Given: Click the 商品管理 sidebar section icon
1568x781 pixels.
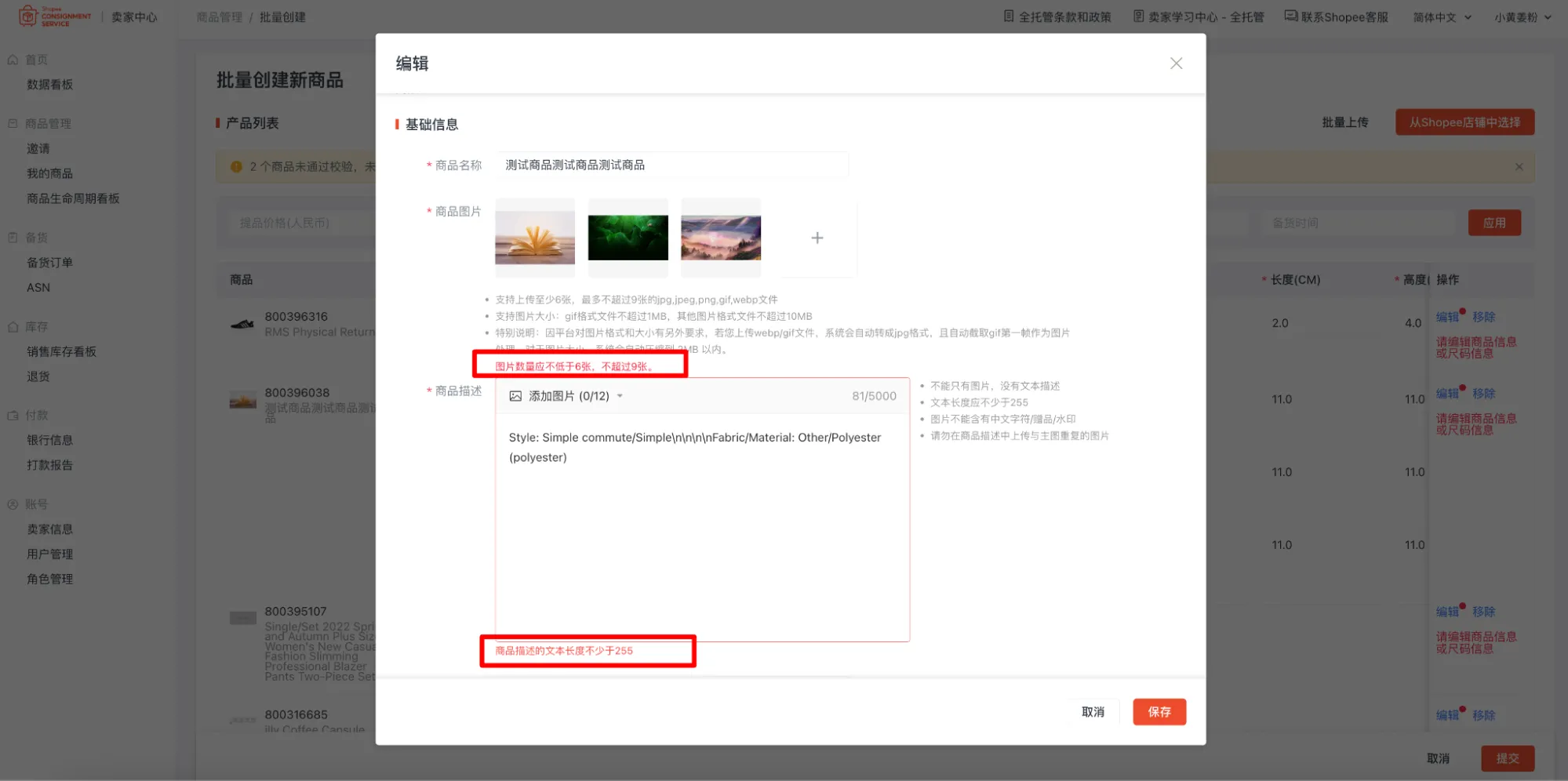Looking at the screenshot, I should 12,123.
